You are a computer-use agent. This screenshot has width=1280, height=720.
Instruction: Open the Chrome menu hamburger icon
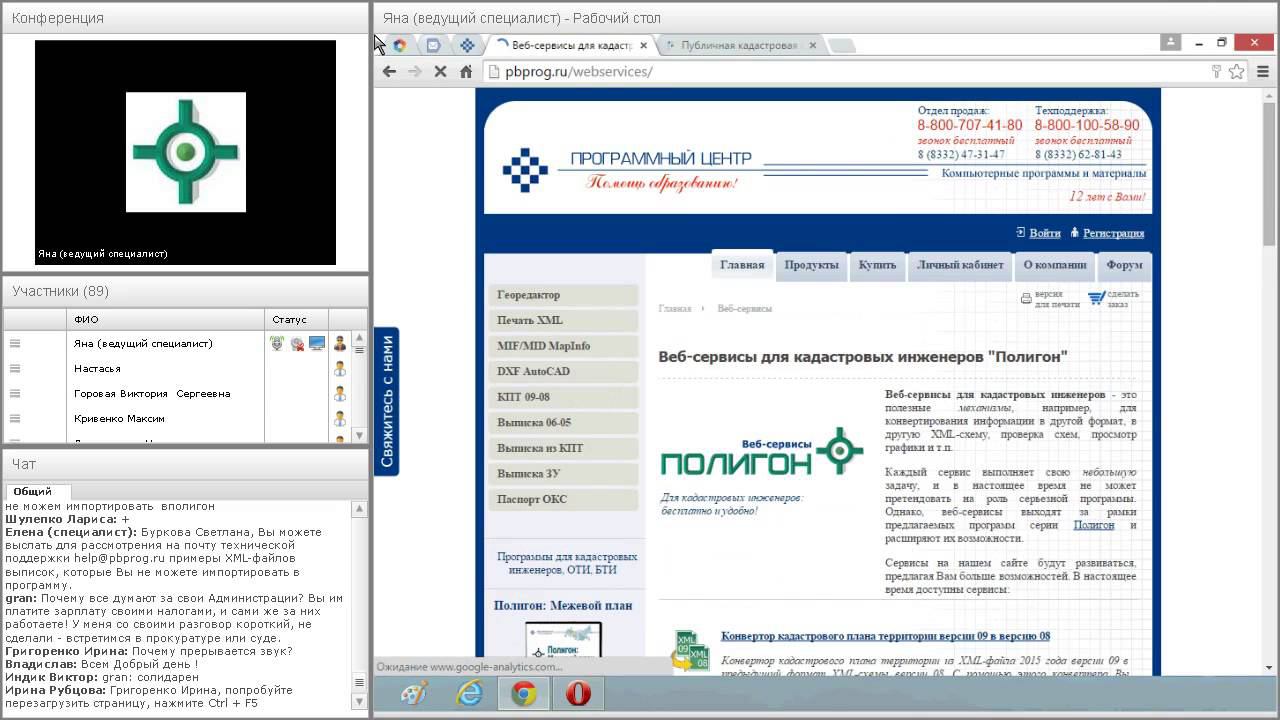pyautogui.click(x=1261, y=71)
